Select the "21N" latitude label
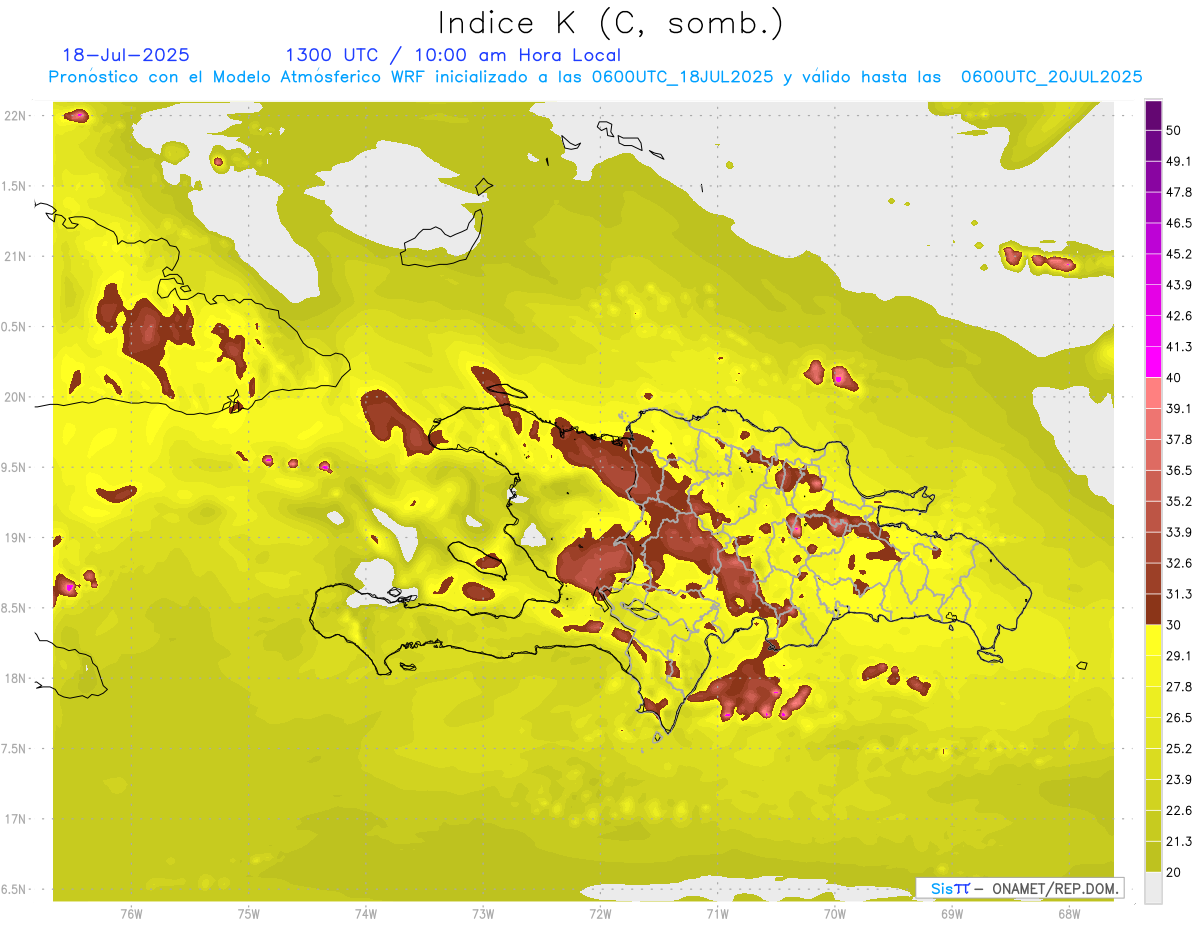 click(16, 256)
